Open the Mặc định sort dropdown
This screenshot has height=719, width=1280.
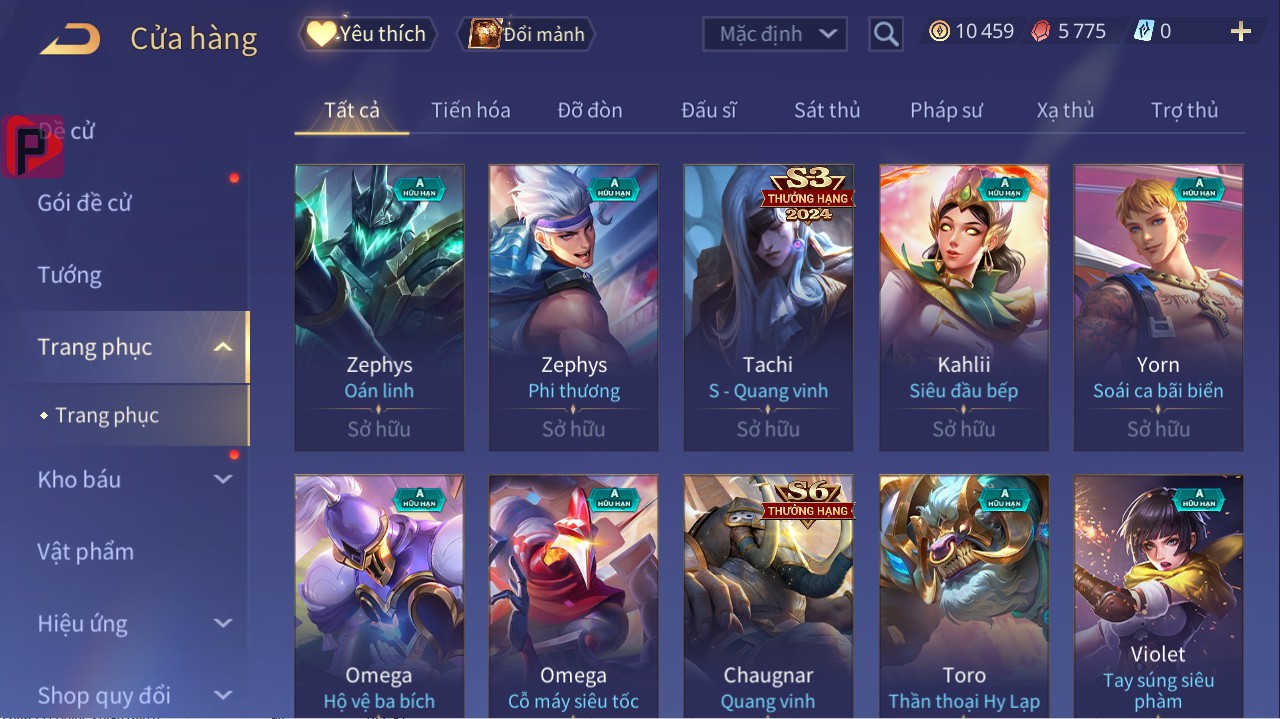pyautogui.click(x=775, y=34)
